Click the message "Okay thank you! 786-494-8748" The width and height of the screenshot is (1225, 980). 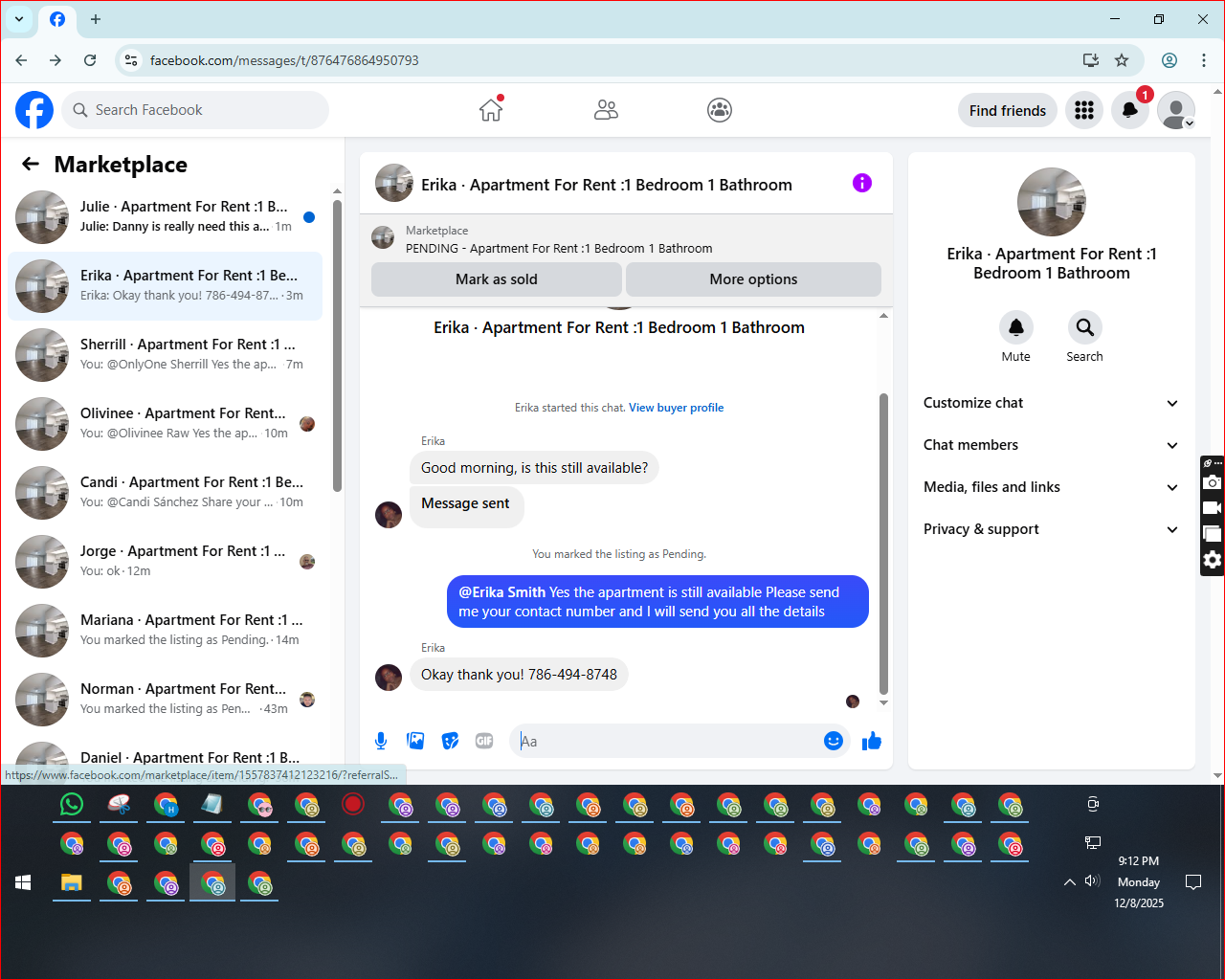point(519,675)
